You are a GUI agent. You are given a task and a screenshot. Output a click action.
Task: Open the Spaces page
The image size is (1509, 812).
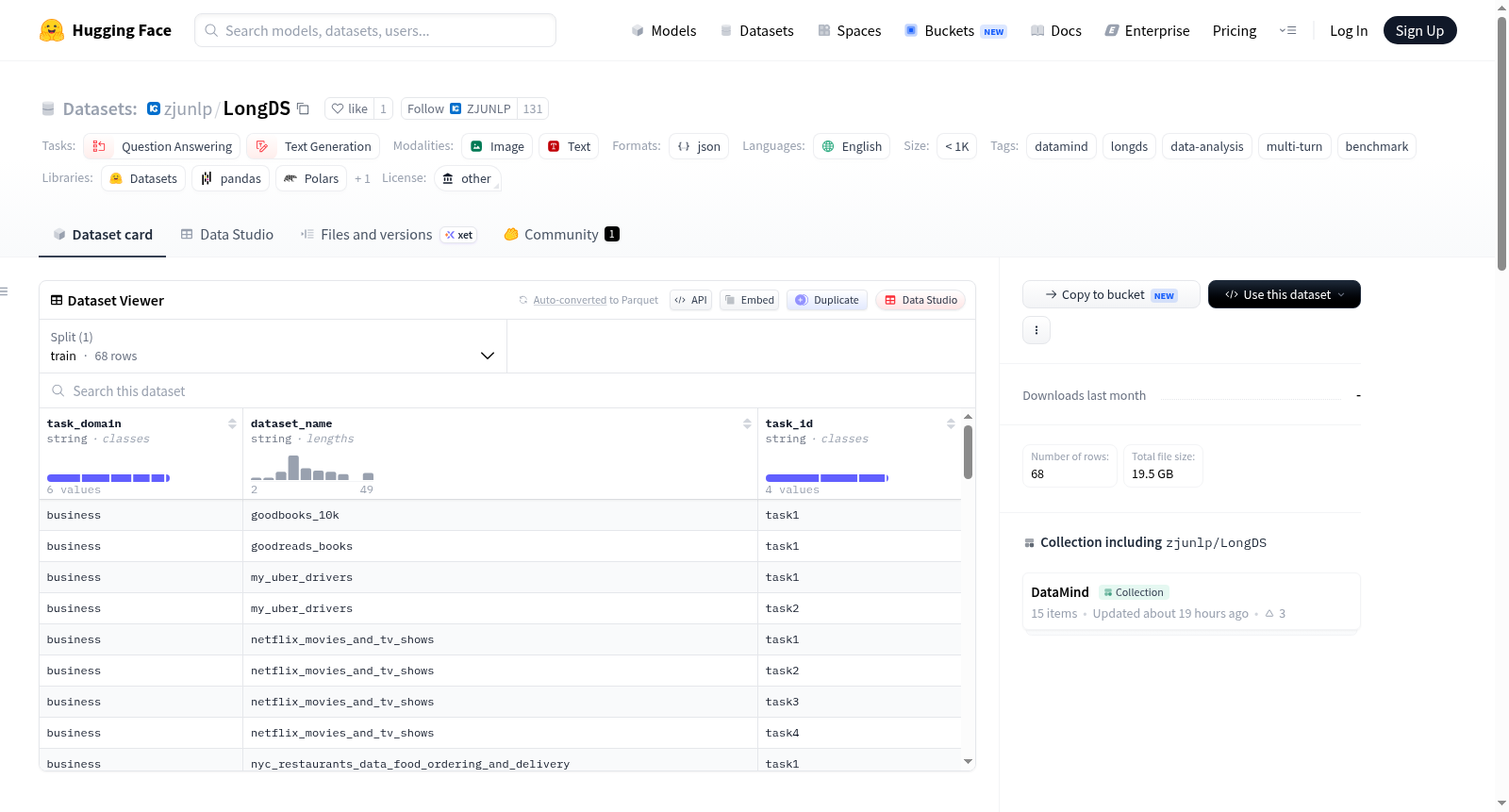[849, 30]
